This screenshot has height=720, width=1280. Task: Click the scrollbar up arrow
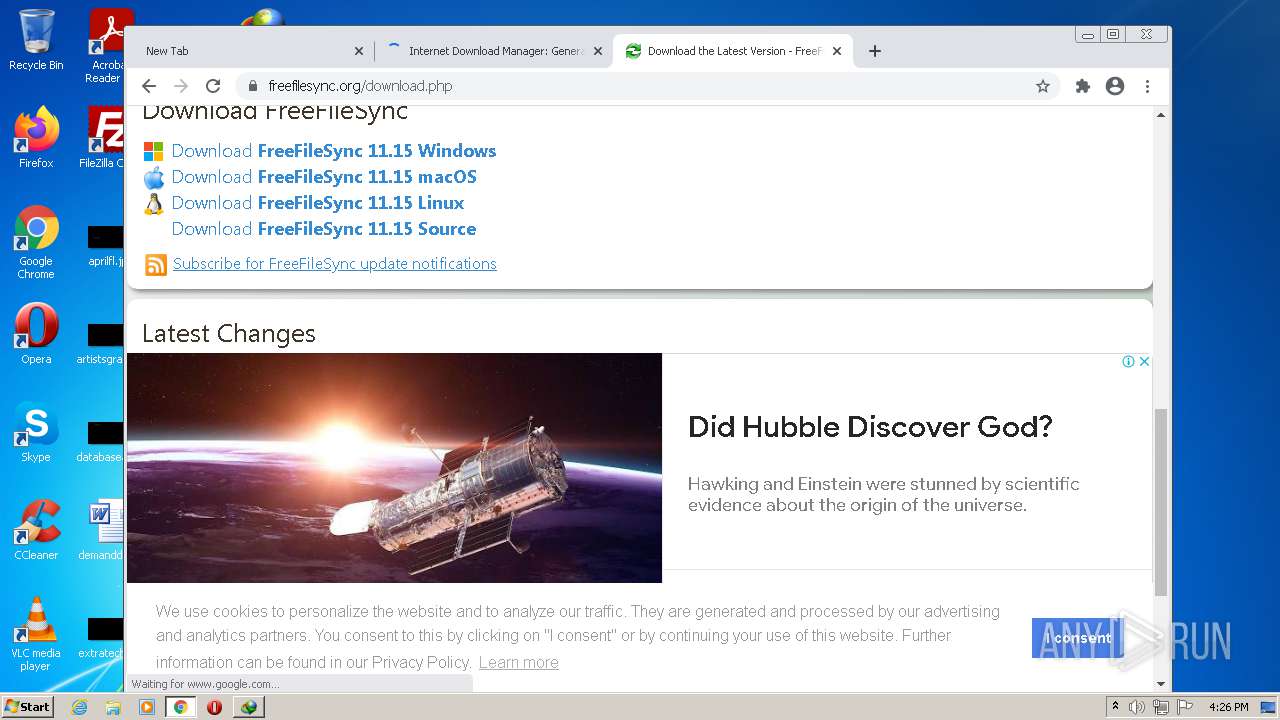coord(1161,115)
